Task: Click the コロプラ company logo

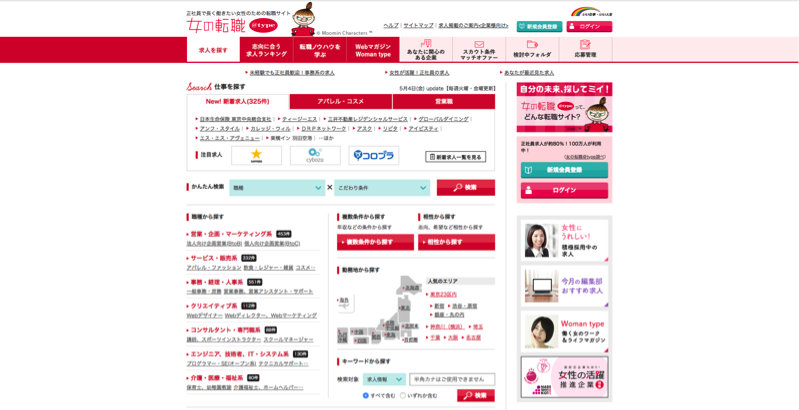Action: (x=373, y=156)
